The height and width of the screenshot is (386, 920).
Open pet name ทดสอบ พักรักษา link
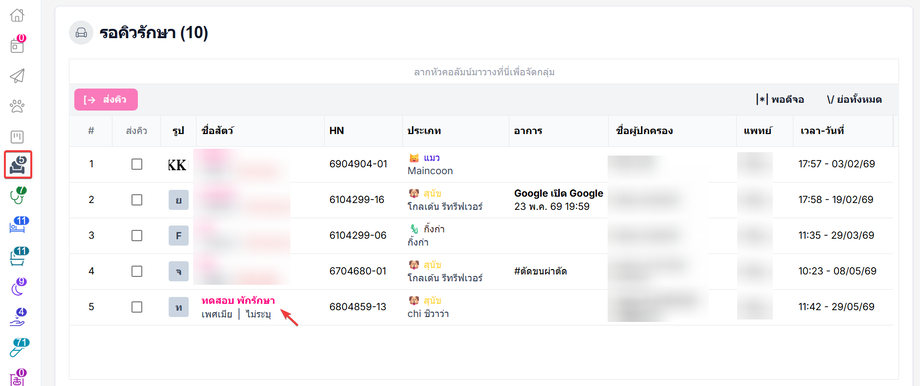238,300
